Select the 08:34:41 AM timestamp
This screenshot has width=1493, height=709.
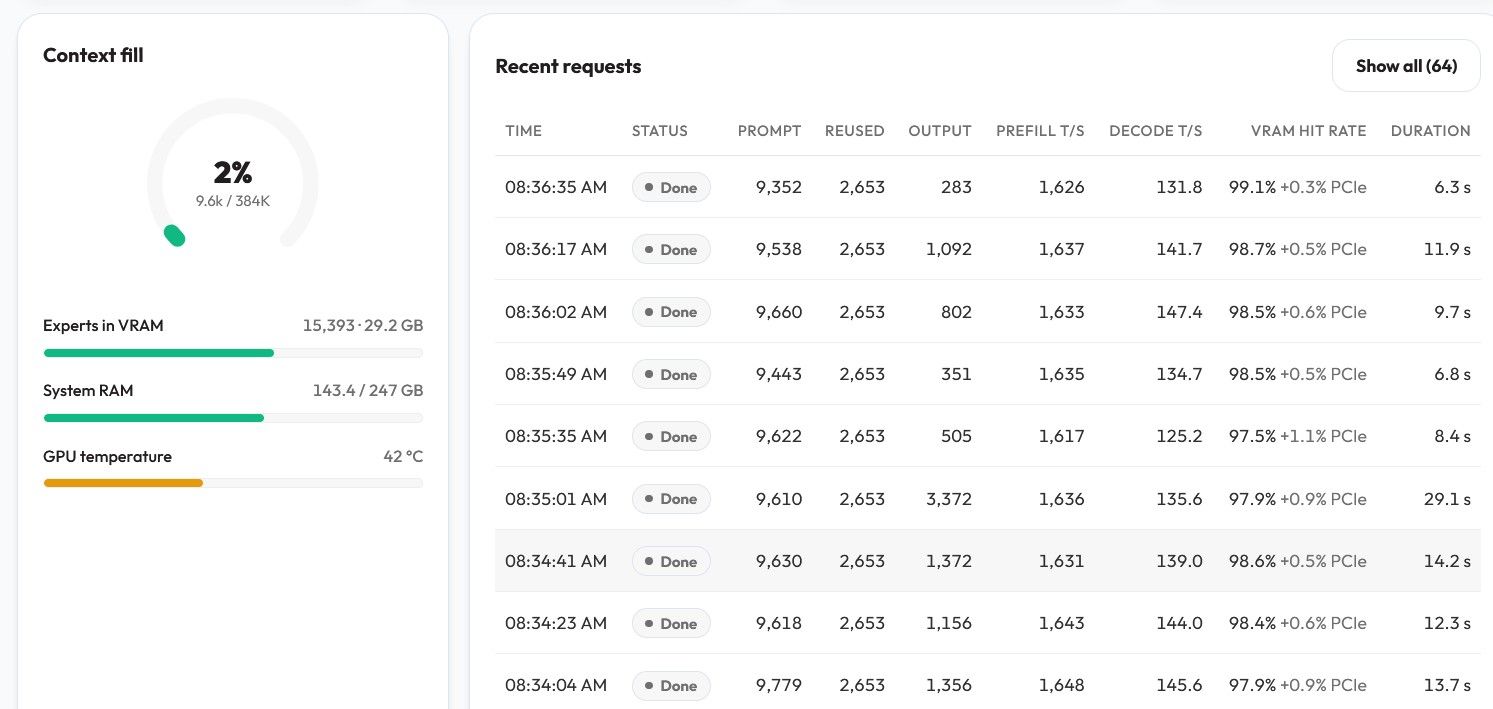(x=556, y=561)
